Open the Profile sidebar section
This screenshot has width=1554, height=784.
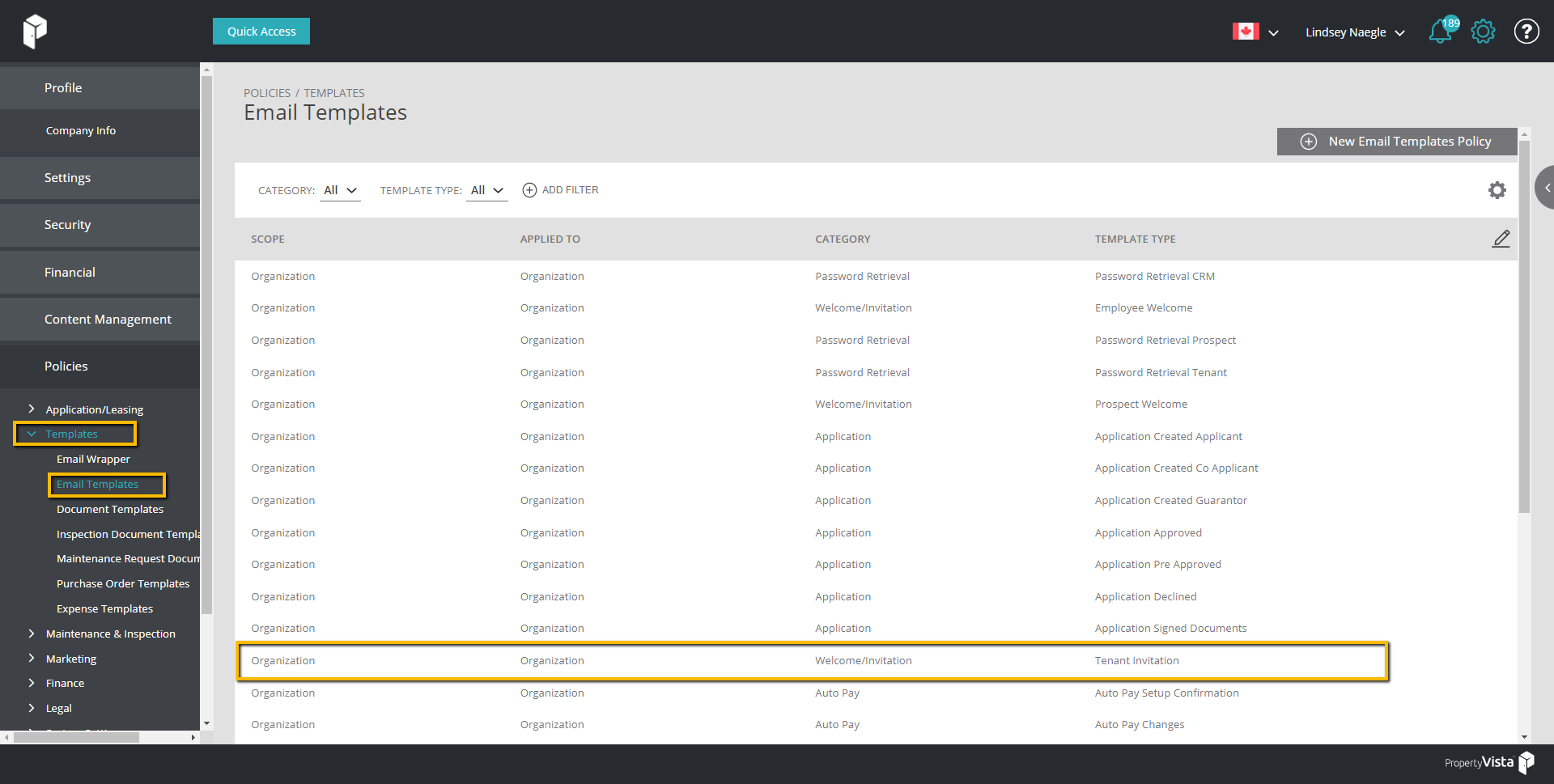pyautogui.click(x=100, y=87)
